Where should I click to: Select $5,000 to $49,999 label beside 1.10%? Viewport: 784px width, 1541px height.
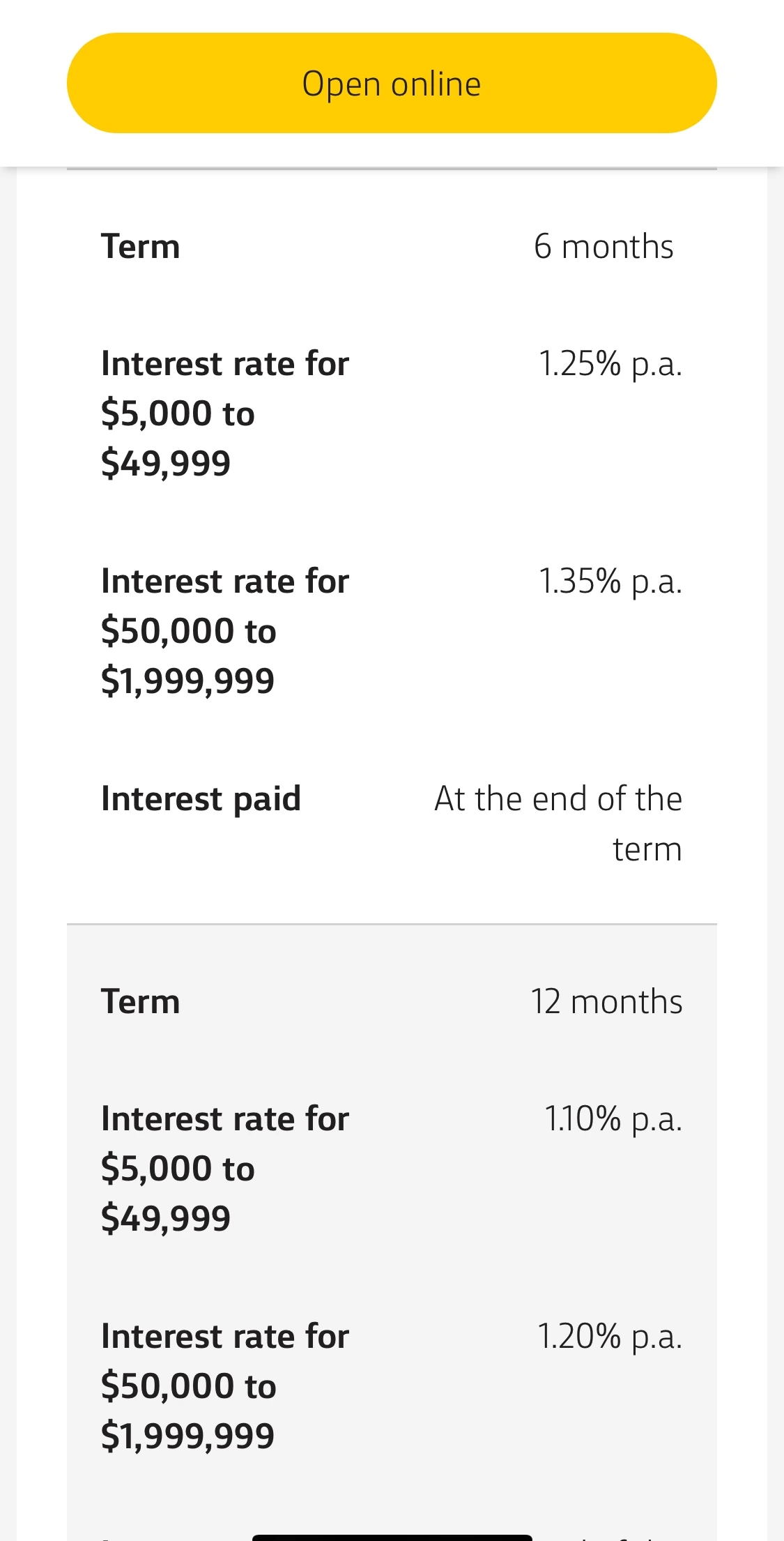click(x=224, y=1169)
